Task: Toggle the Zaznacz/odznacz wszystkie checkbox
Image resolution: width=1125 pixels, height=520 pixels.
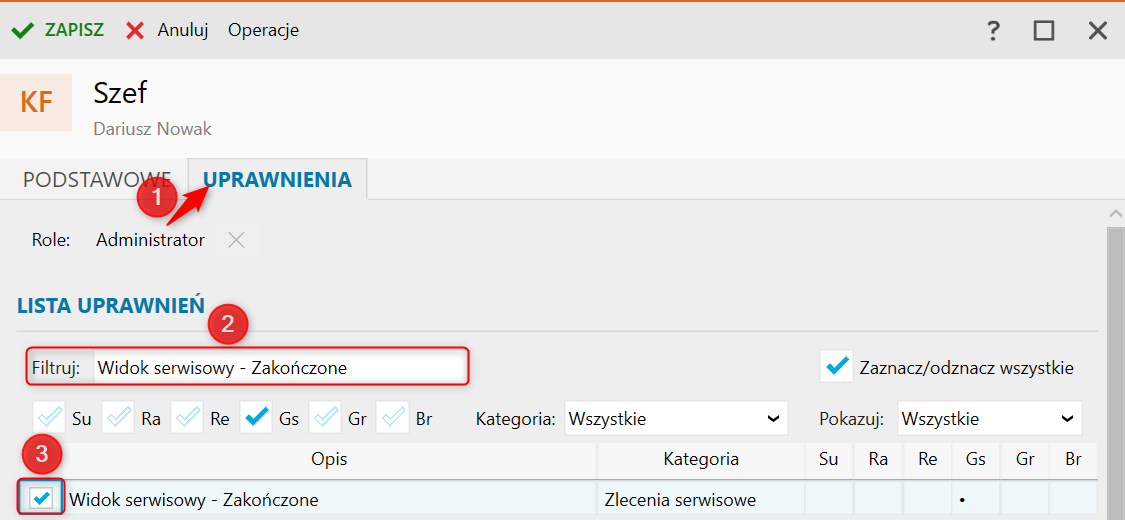Action: [x=835, y=367]
